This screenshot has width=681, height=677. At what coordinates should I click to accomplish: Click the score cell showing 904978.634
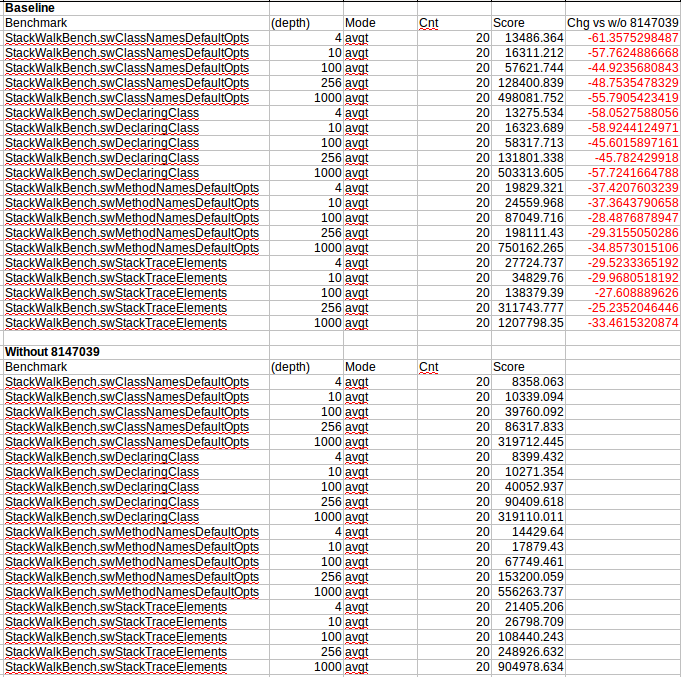[x=532, y=667]
